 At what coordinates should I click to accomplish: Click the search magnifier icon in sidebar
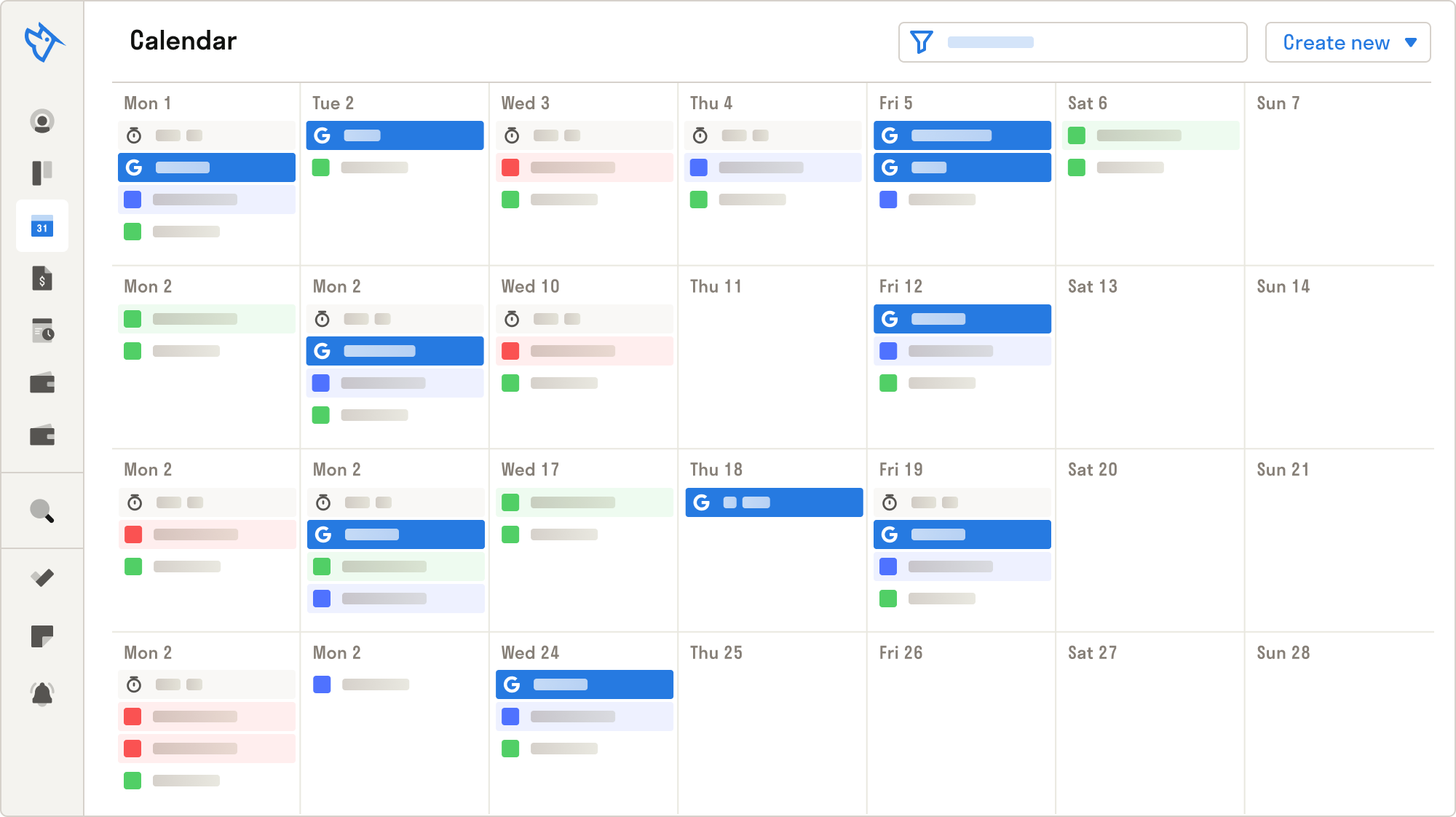[42, 511]
